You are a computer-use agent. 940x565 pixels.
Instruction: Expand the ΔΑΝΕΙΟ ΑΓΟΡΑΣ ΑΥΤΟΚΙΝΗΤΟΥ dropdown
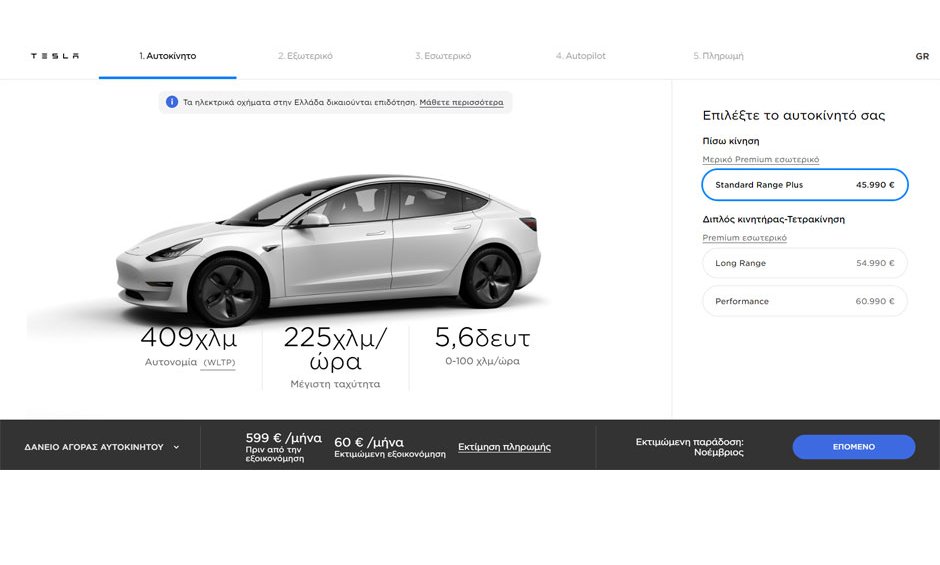101,447
